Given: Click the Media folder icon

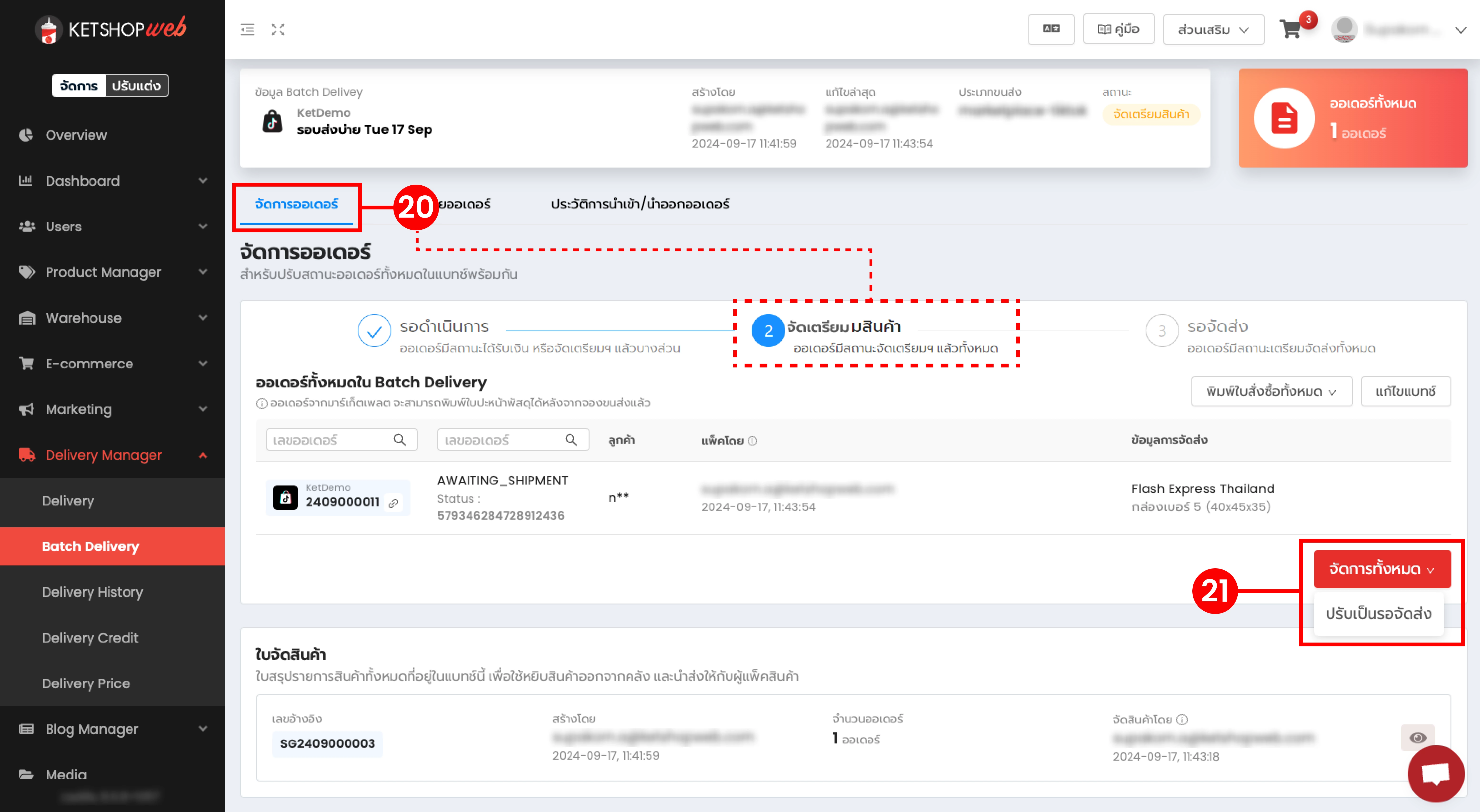Looking at the screenshot, I should click(x=26, y=774).
